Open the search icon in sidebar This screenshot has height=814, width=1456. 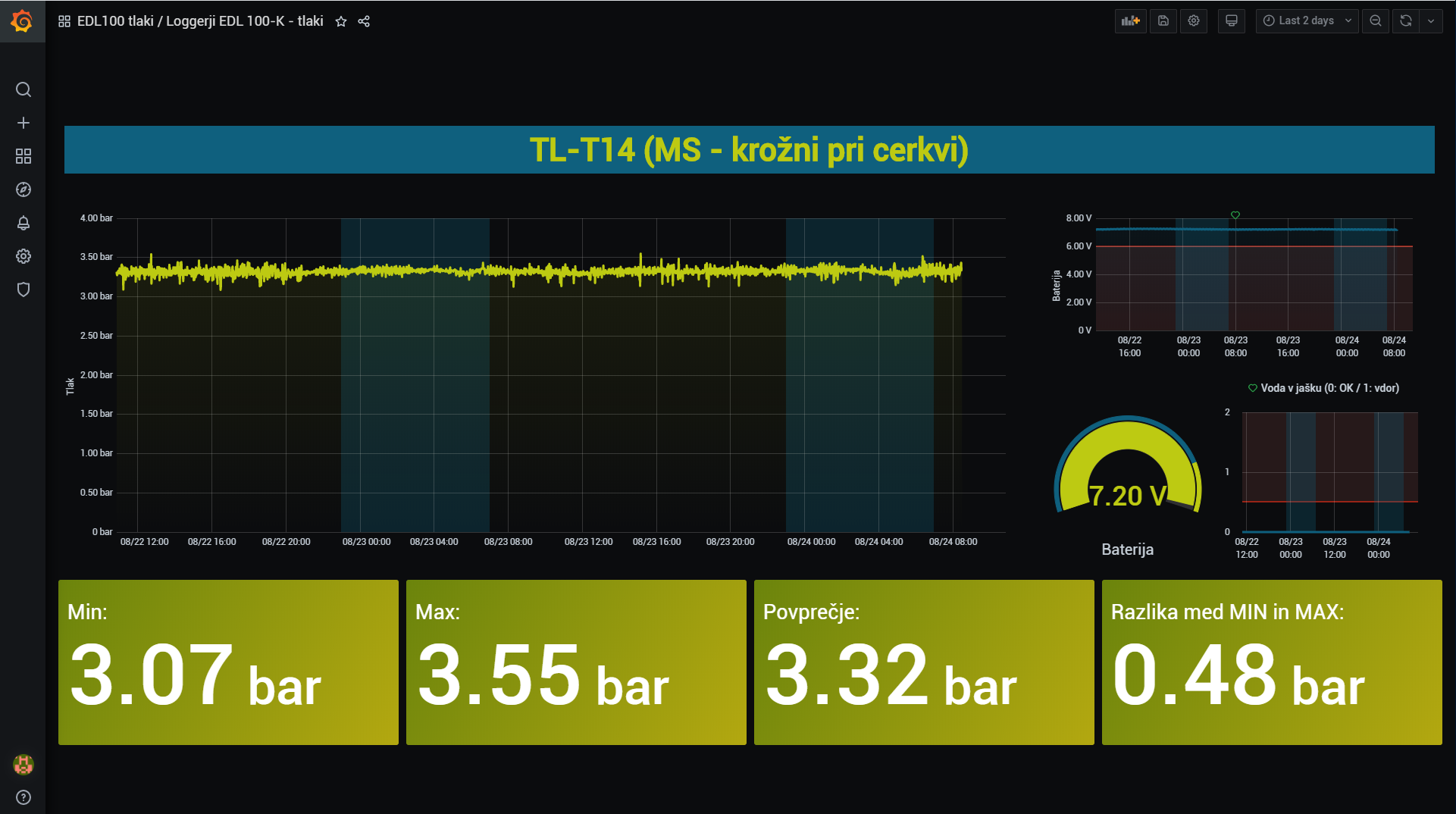23,89
